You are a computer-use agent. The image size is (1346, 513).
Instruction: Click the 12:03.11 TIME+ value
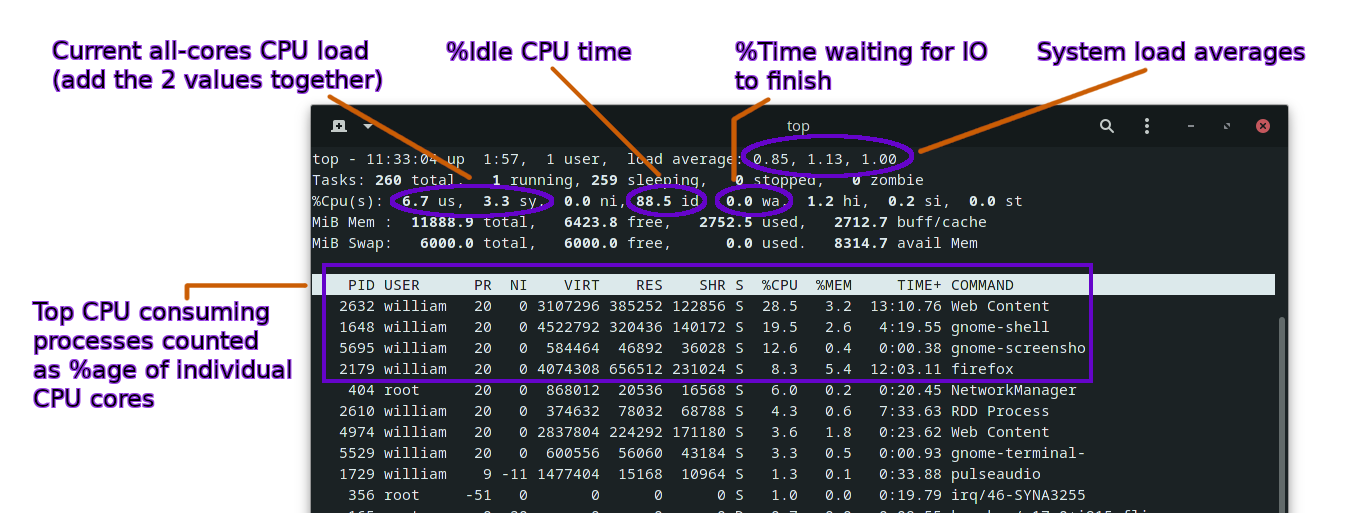point(905,369)
